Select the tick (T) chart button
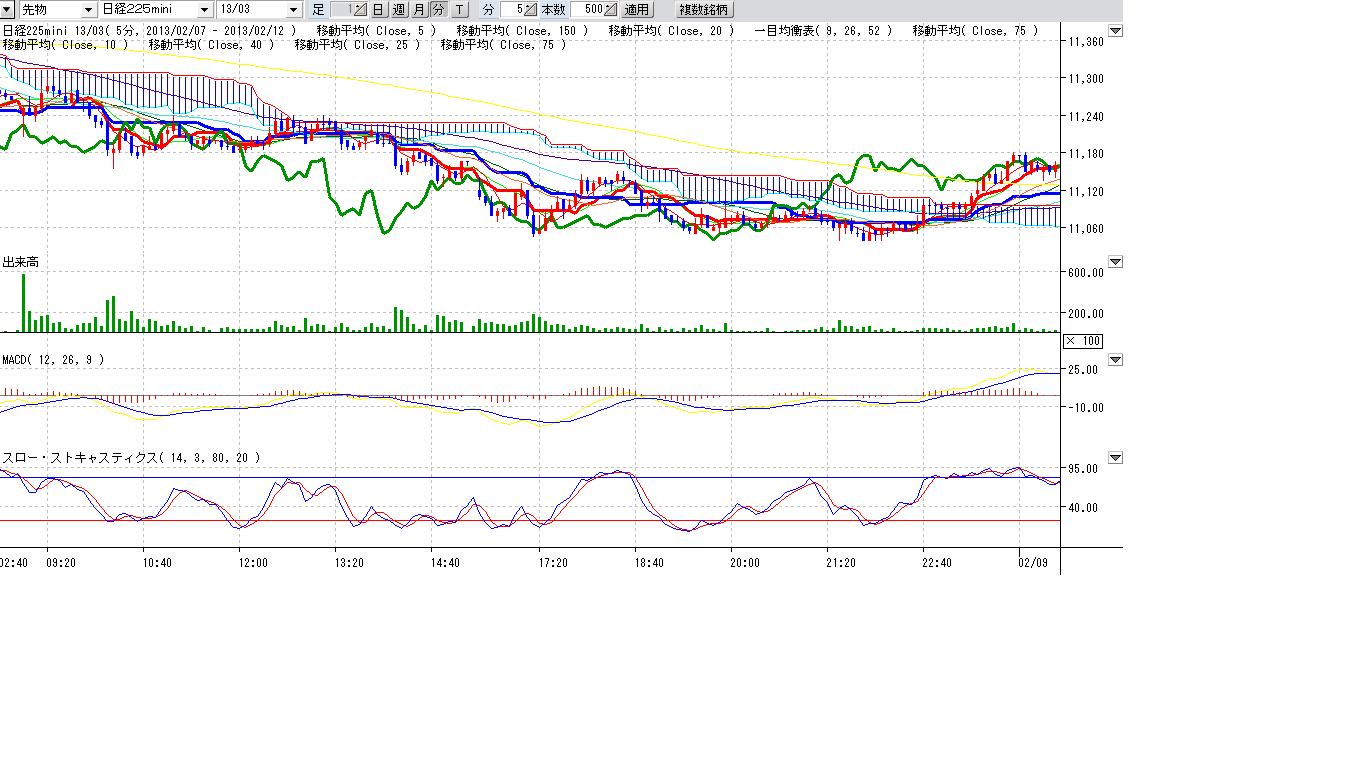Viewport: 1366px width, 768px height. tap(459, 9)
